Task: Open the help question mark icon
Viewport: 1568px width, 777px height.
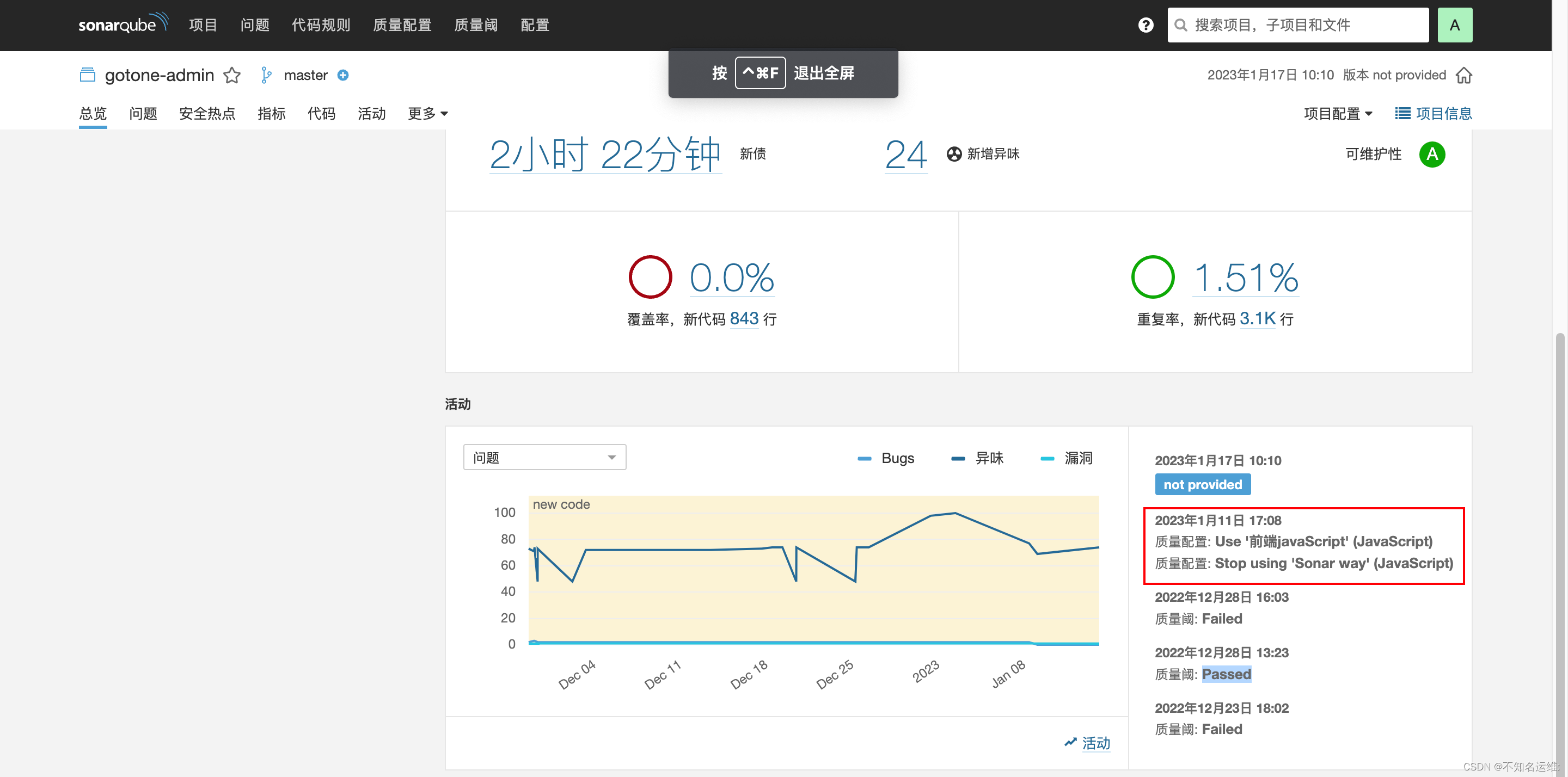Action: tap(1146, 25)
